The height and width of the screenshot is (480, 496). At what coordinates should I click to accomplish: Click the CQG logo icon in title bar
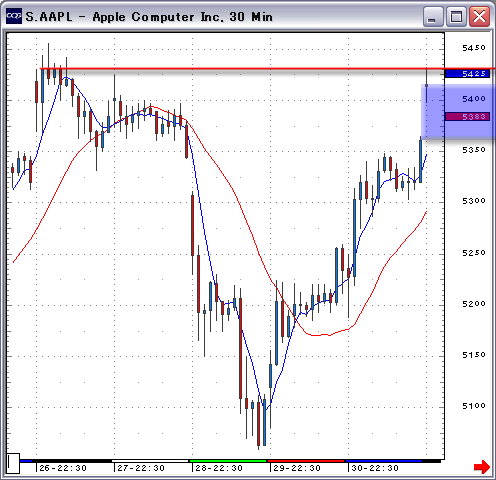pos(14,16)
